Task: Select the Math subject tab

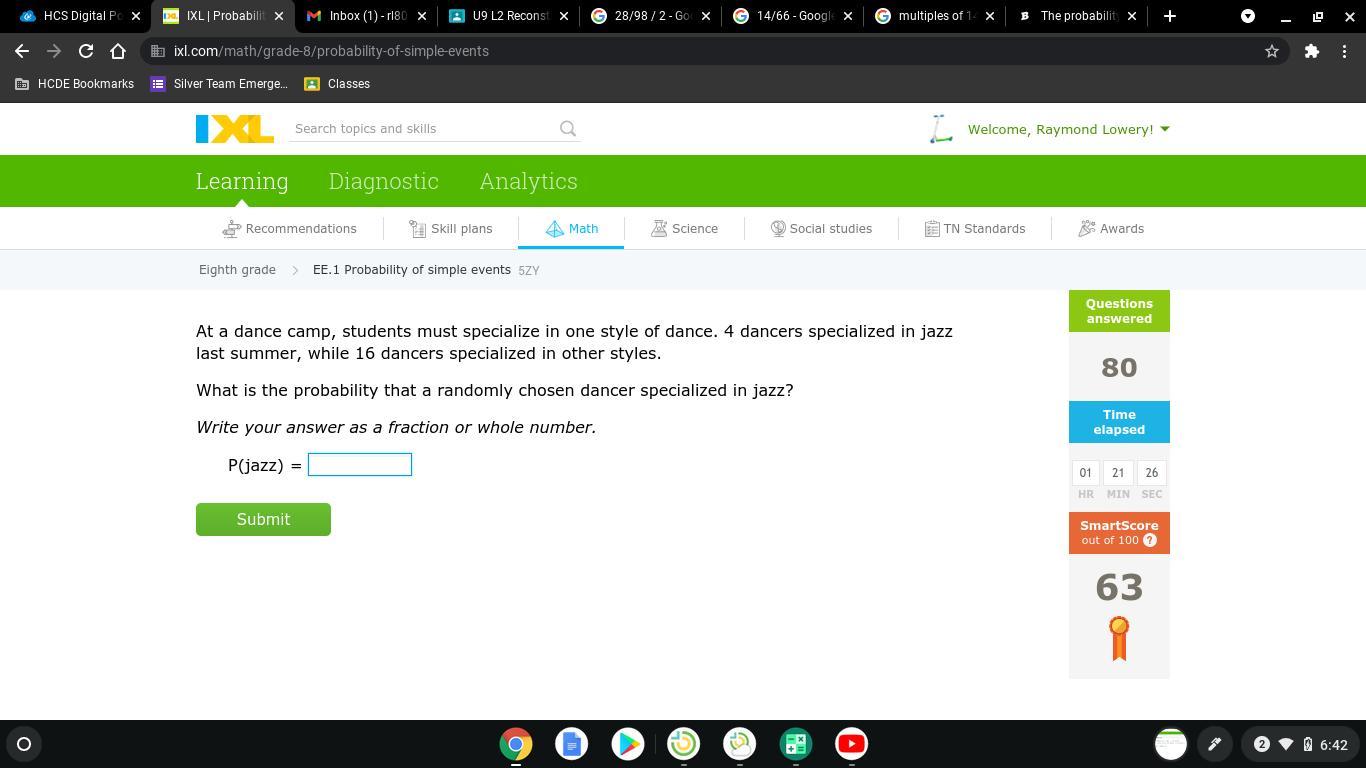Action: [x=571, y=229]
